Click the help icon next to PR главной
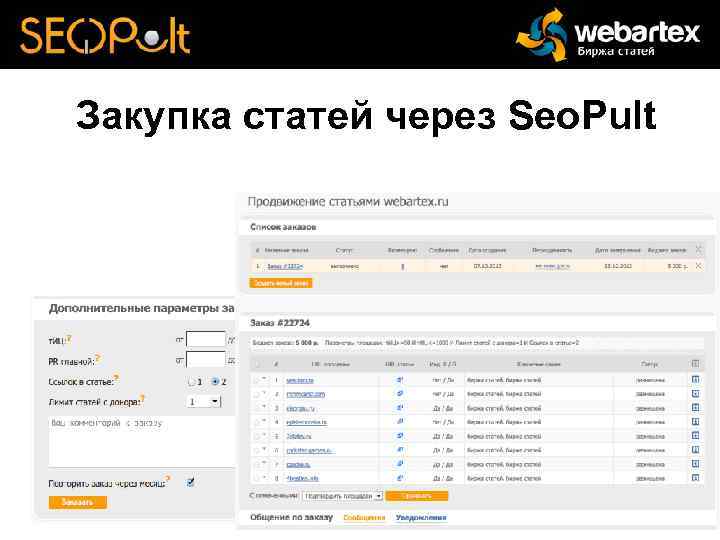720x540 pixels. (98, 359)
